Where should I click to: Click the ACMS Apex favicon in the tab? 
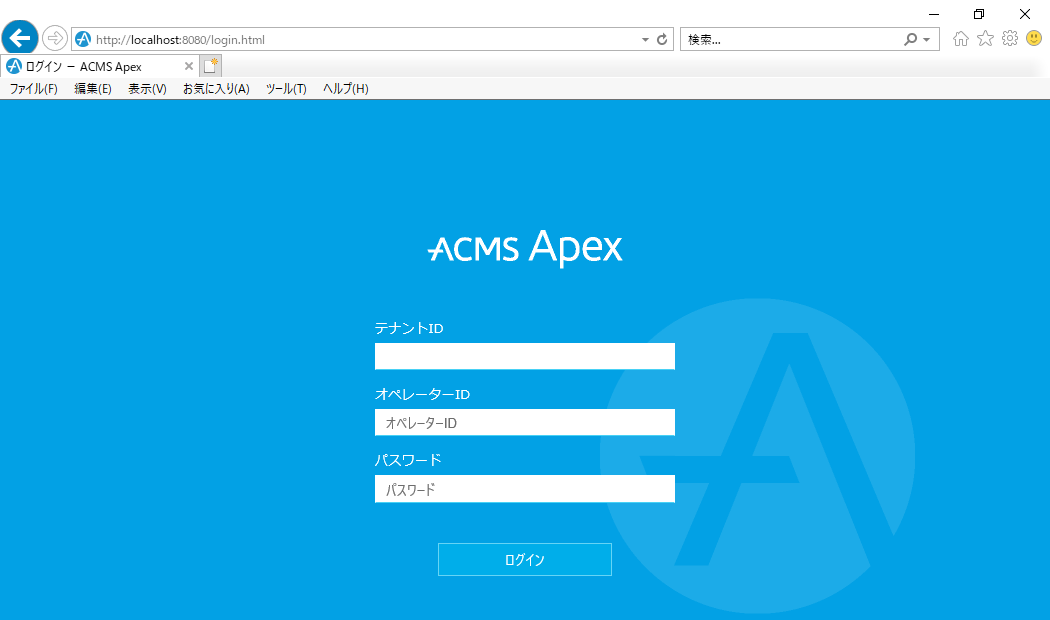point(15,65)
